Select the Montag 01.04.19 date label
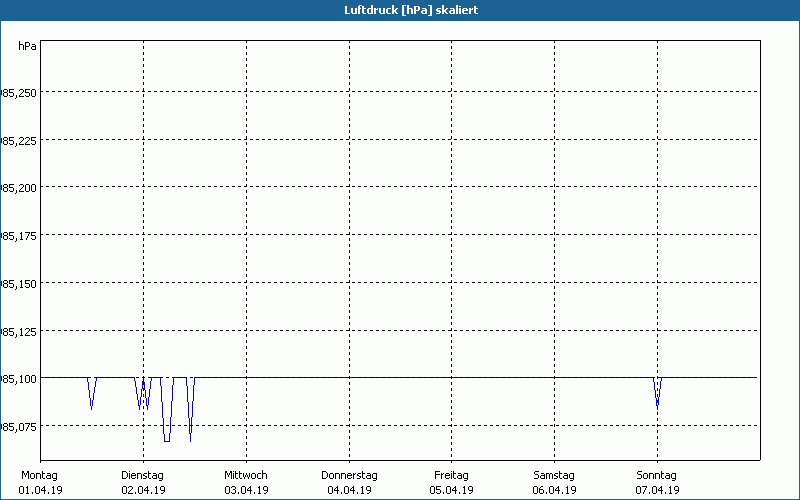 [41, 482]
